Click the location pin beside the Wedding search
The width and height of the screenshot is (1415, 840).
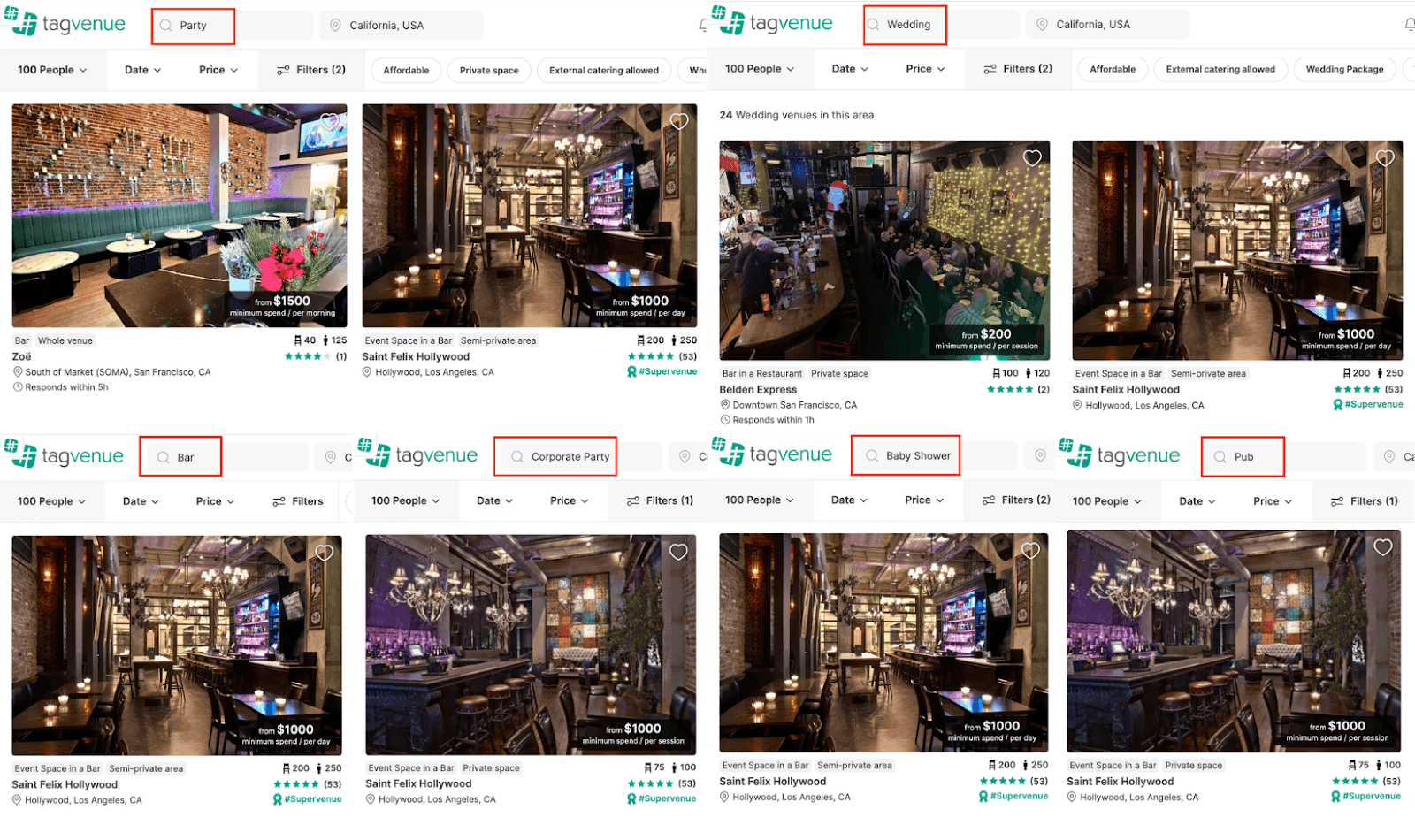(x=1042, y=25)
